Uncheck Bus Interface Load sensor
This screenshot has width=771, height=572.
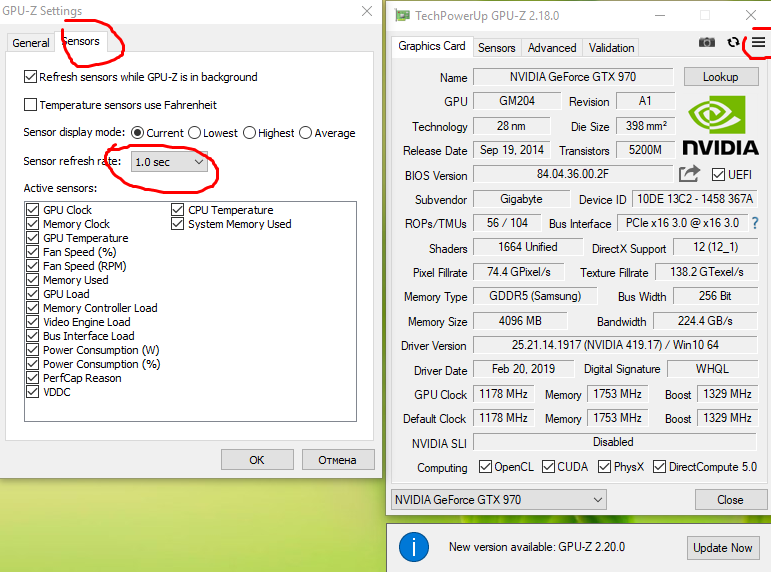[32, 336]
